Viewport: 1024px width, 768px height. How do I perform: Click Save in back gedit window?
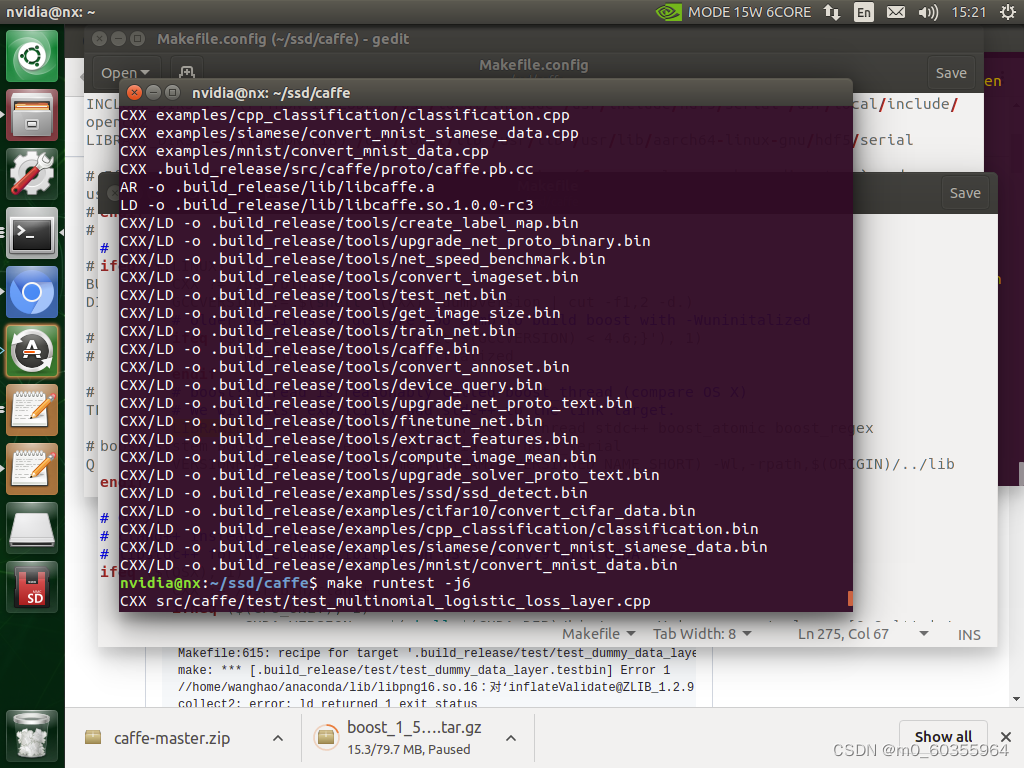(951, 72)
